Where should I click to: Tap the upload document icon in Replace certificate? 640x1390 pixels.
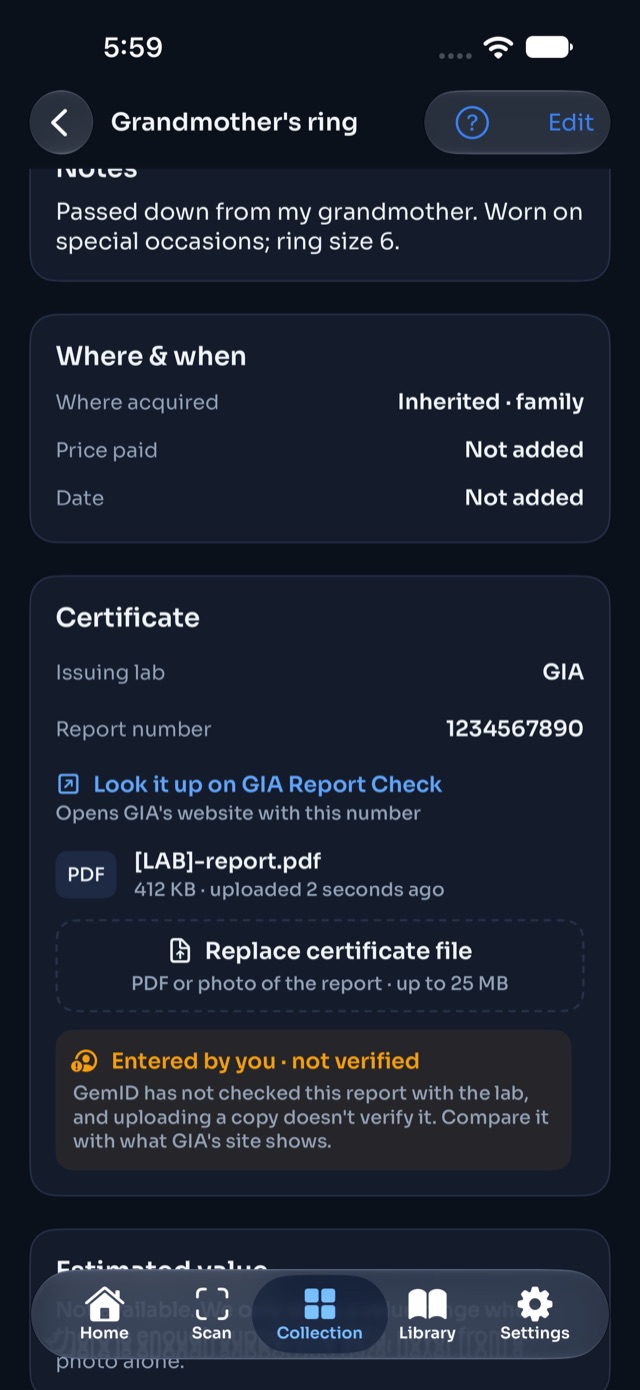(x=179, y=951)
